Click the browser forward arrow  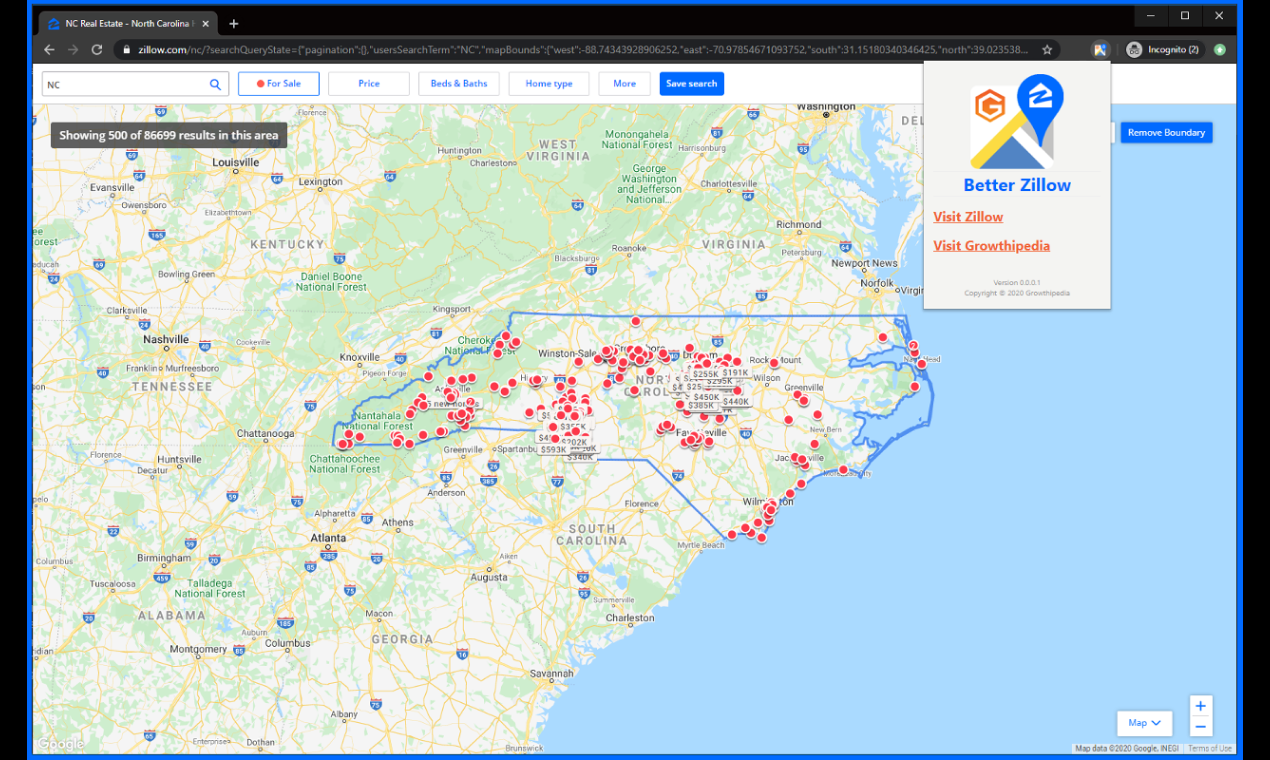tap(73, 49)
